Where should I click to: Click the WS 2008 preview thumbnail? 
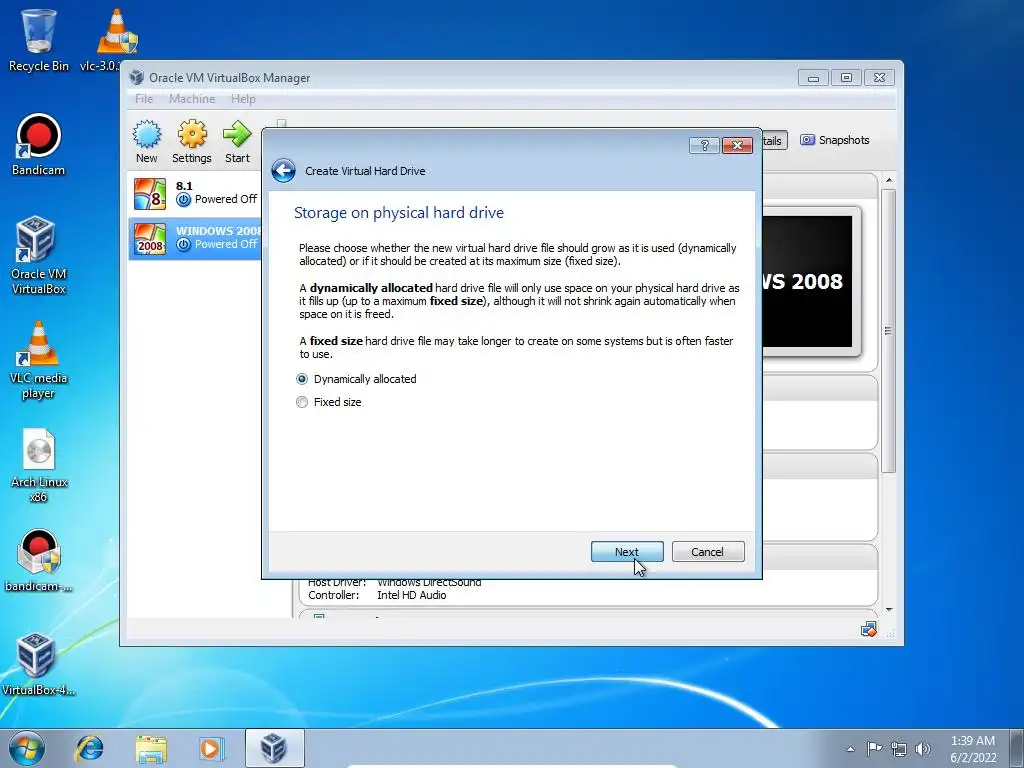807,281
